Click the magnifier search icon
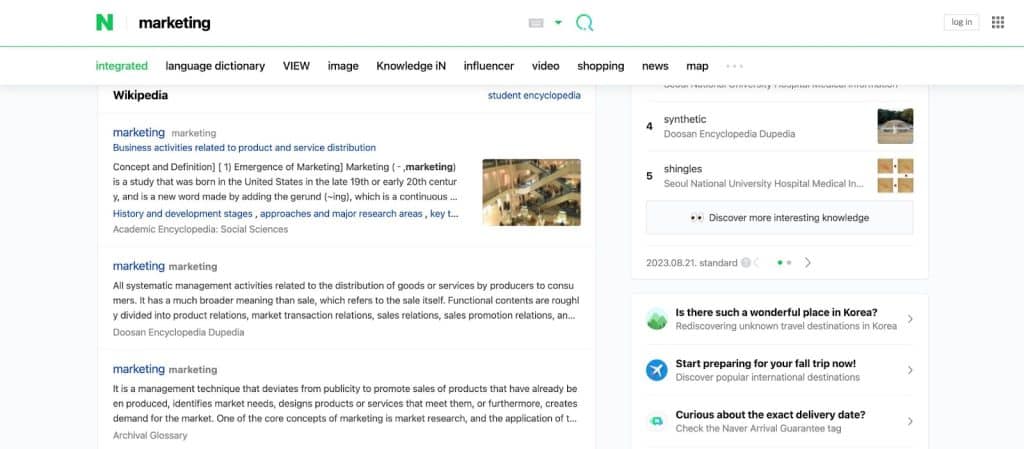Image resolution: width=1024 pixels, height=449 pixels. 585,23
